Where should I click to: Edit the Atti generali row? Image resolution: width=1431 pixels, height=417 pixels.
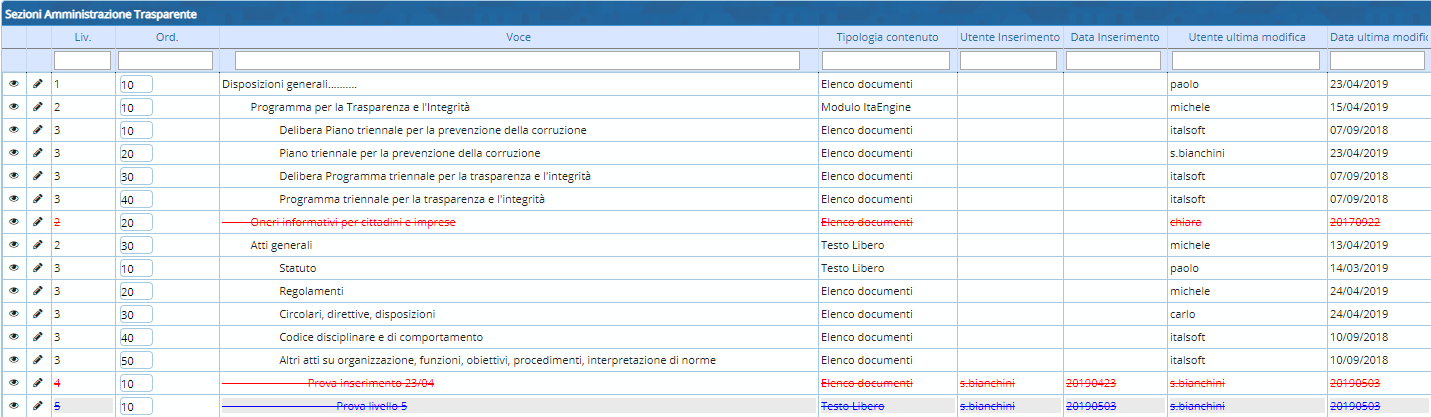point(38,245)
